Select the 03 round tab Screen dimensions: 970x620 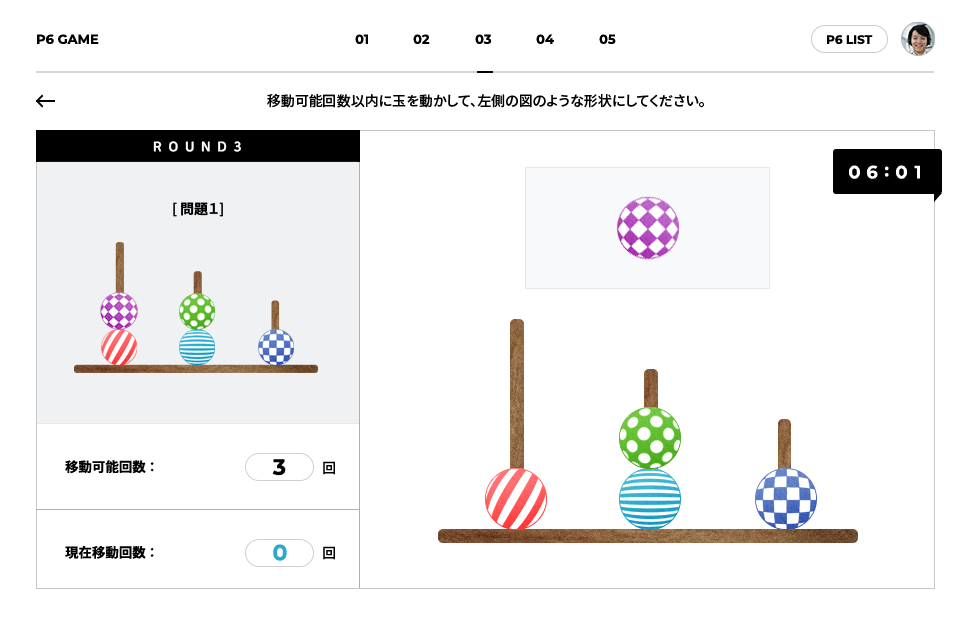[483, 40]
